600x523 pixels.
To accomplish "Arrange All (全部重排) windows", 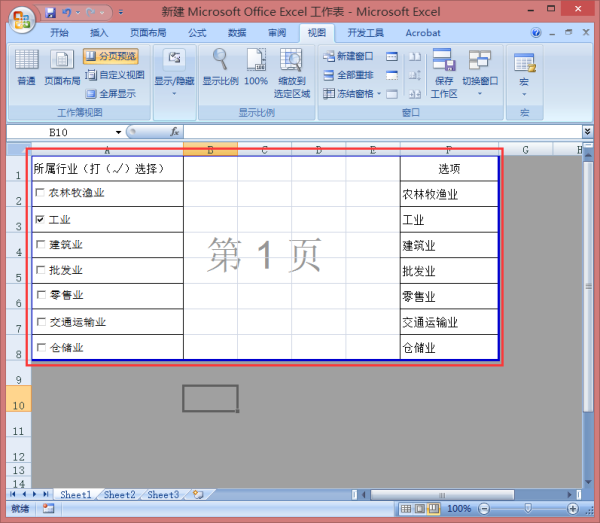I will point(348,75).
